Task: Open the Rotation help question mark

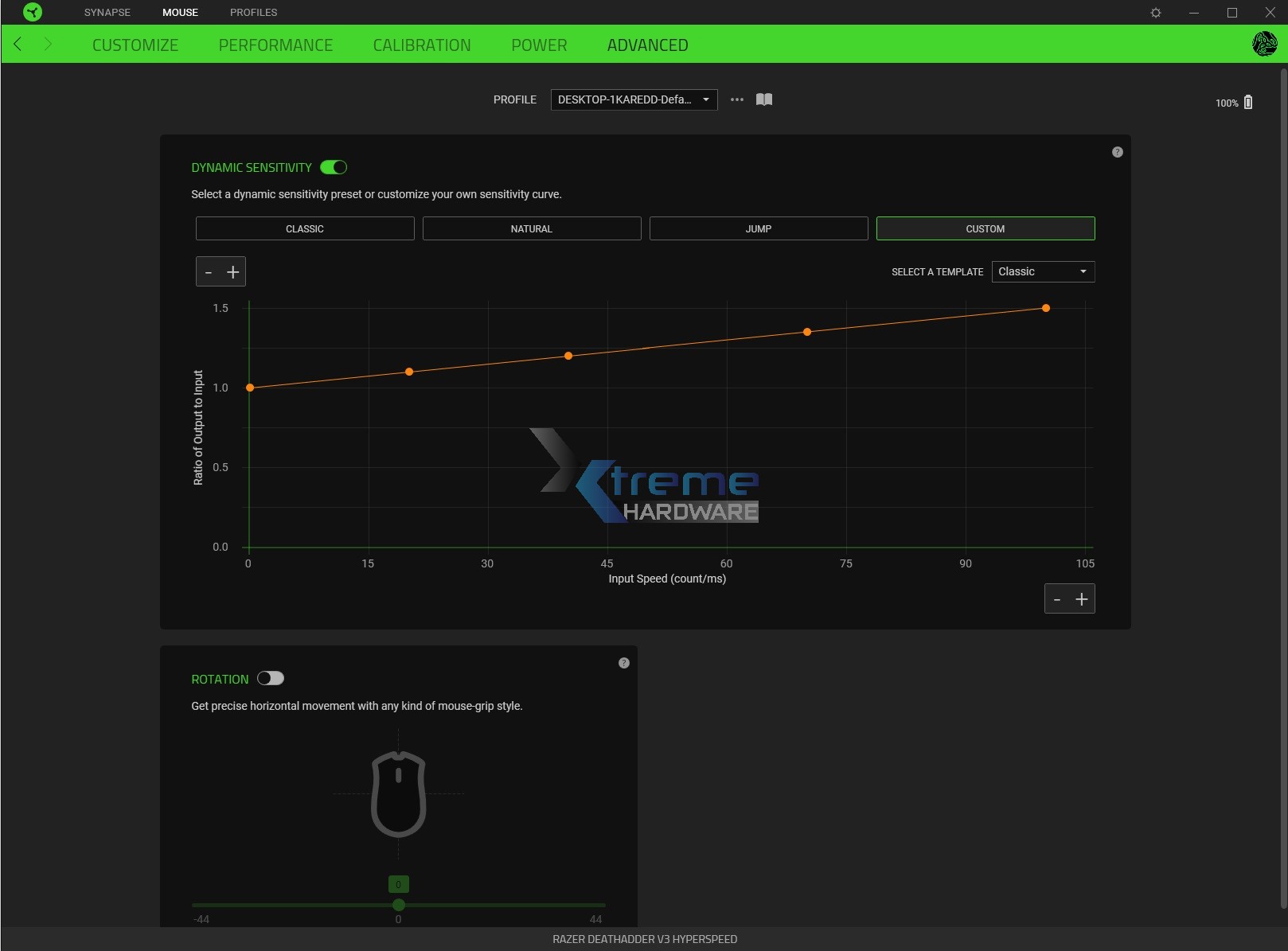Action: tap(624, 662)
